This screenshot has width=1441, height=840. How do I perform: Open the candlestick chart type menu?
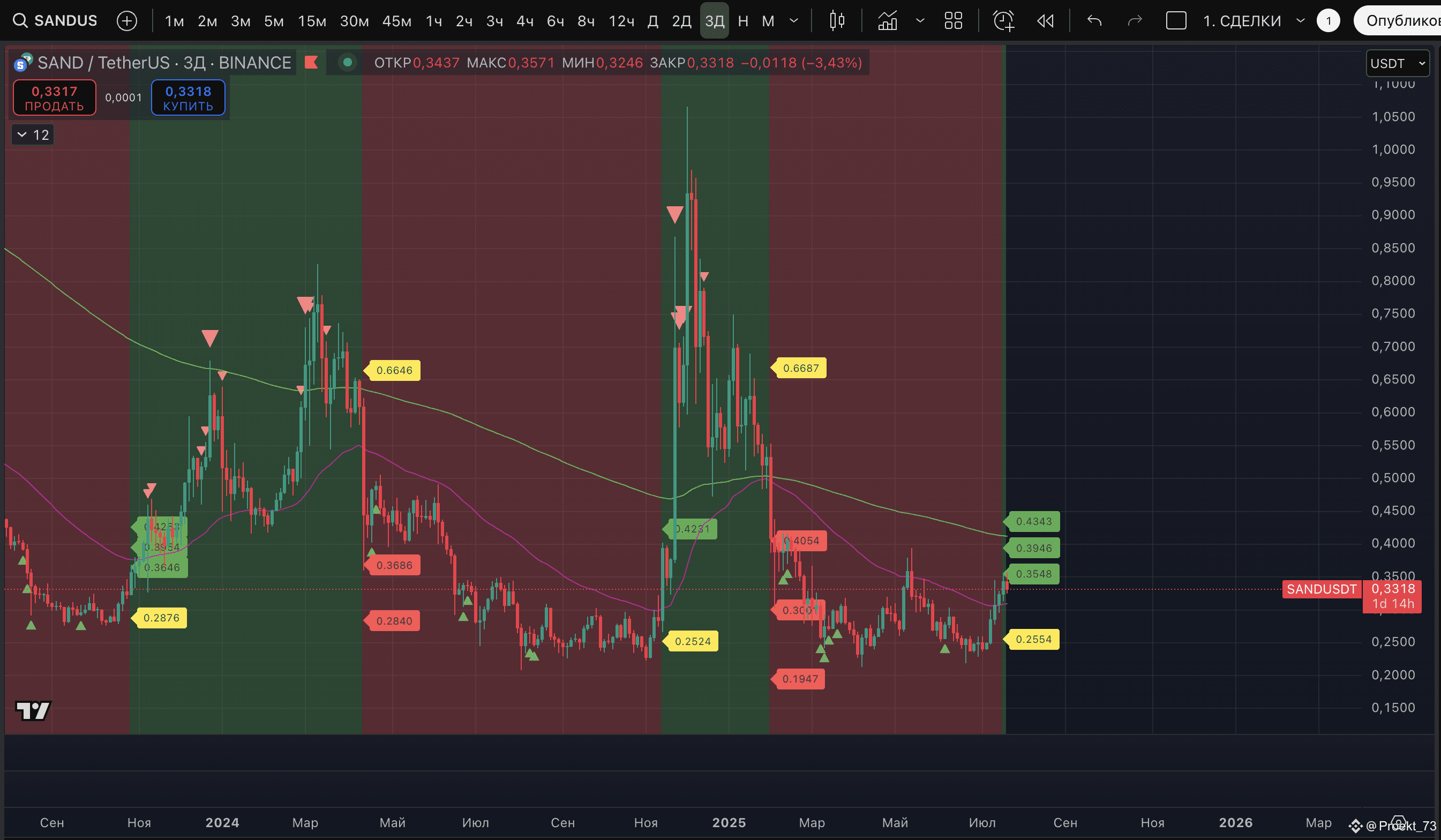point(837,21)
